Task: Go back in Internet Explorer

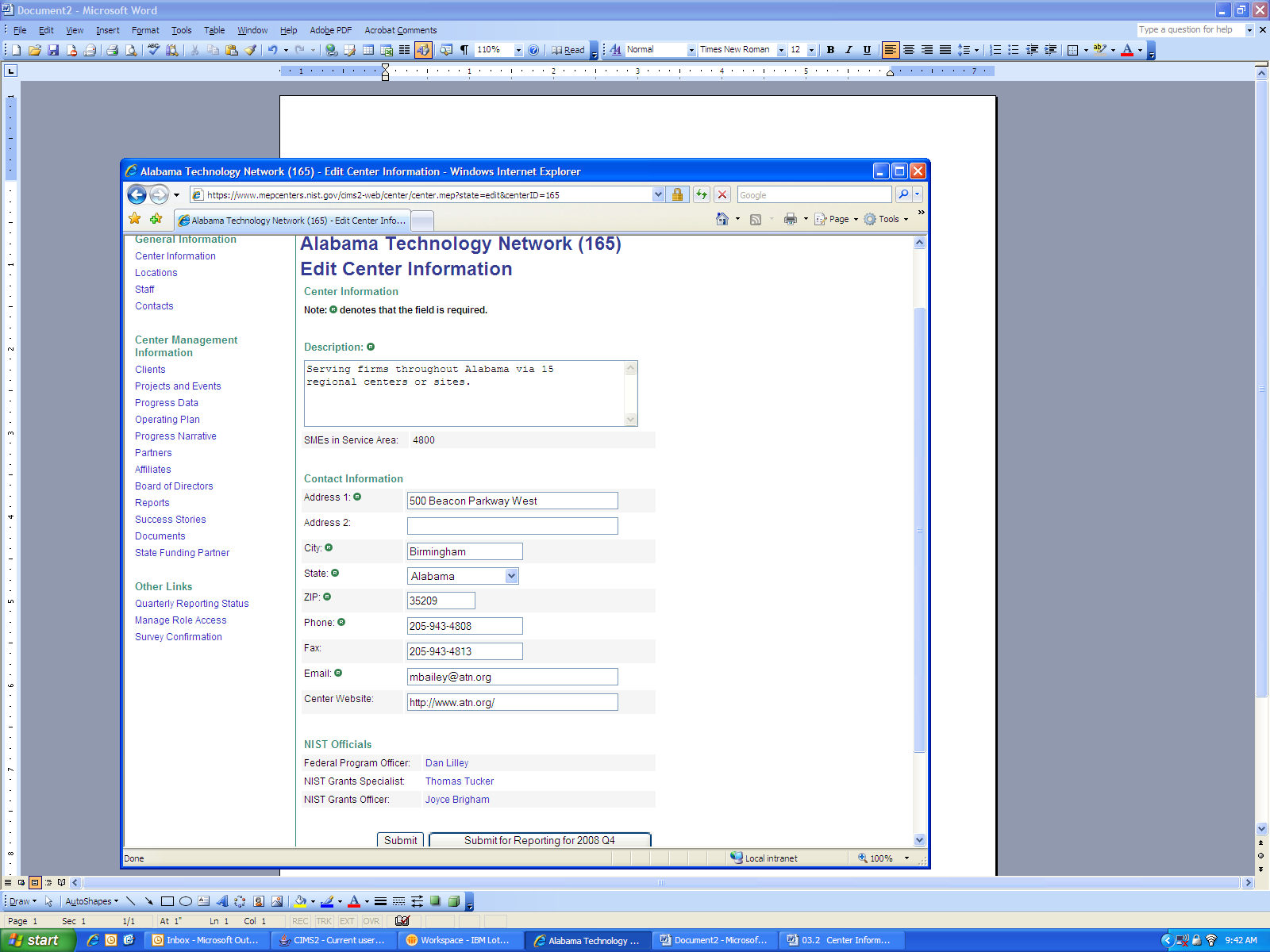Action: pyautogui.click(x=137, y=194)
